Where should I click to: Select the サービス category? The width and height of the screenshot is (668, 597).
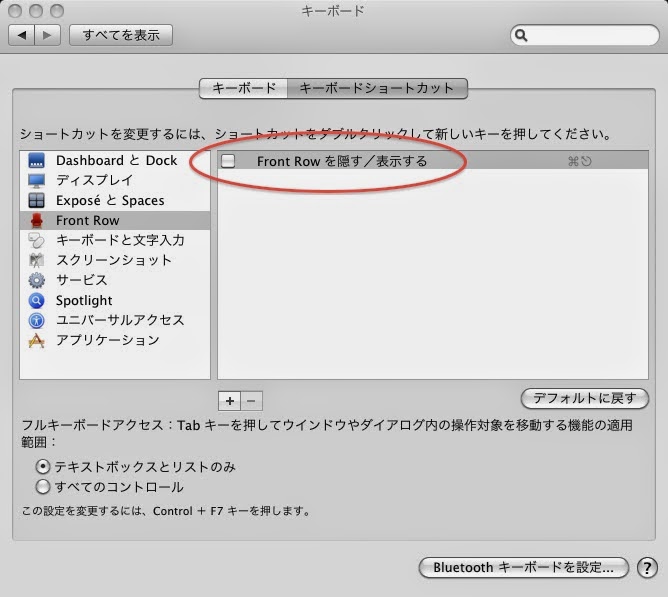pyautogui.click(x=115, y=280)
